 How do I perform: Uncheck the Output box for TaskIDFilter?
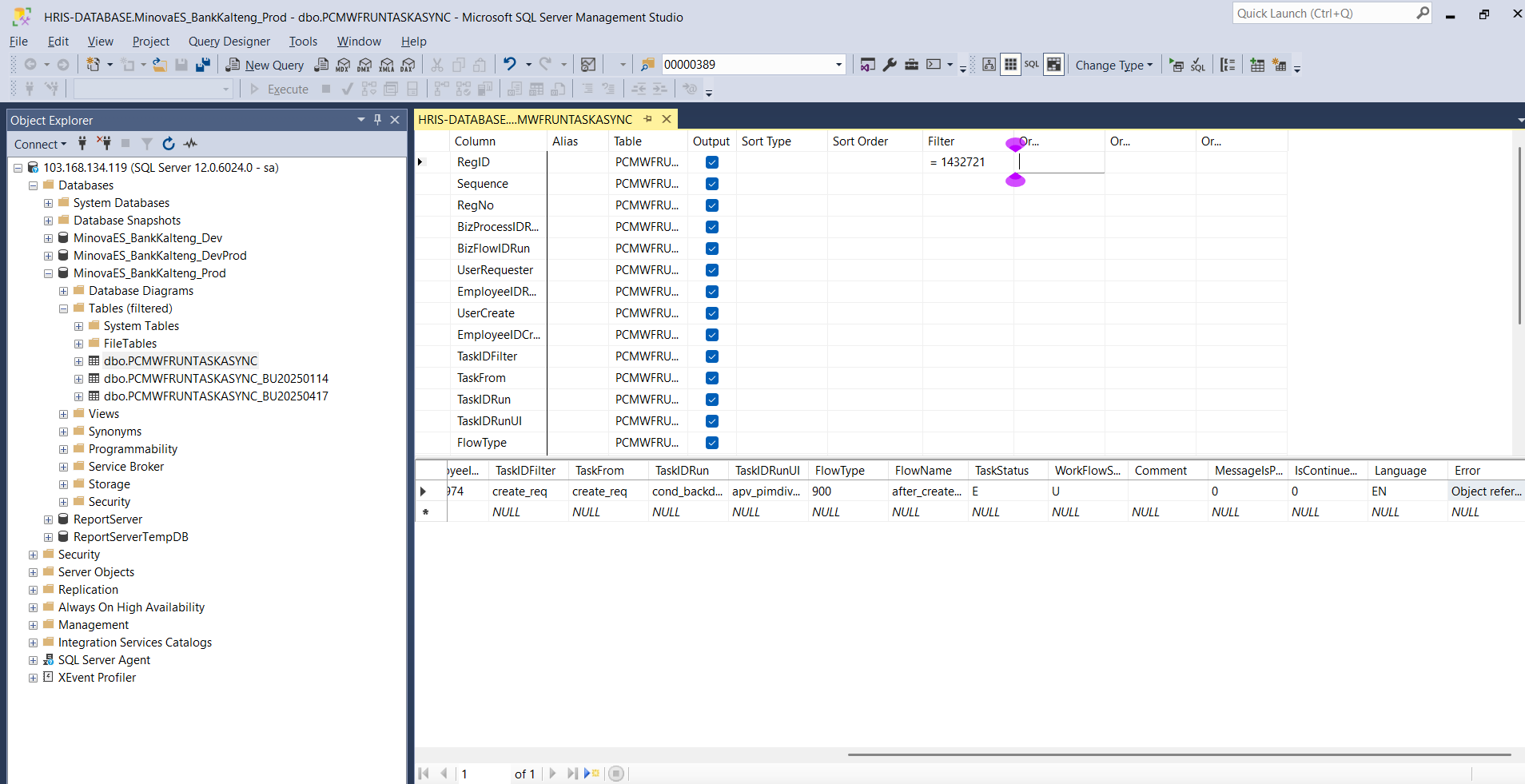tap(712, 356)
